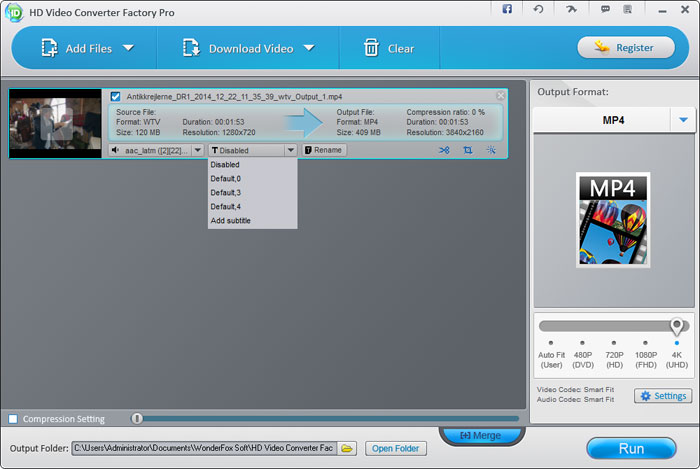Screen dimensions: 700x469
Task: Remove the file with the X icon
Action: (x=500, y=95)
